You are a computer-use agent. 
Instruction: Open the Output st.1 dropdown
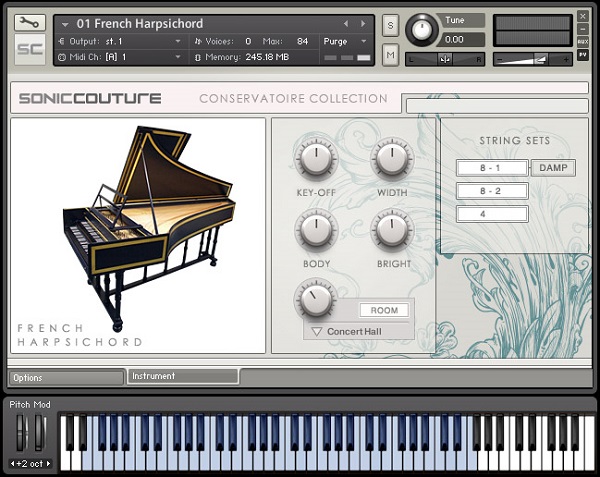[119, 41]
